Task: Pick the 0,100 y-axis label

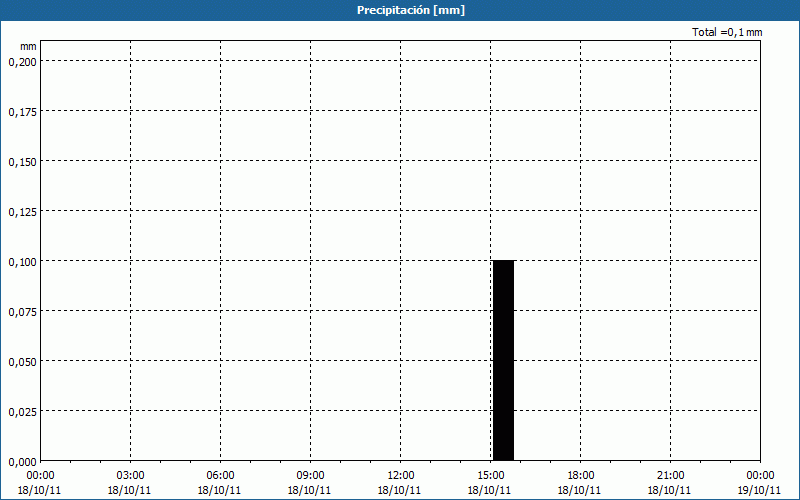Action: [x=22, y=261]
